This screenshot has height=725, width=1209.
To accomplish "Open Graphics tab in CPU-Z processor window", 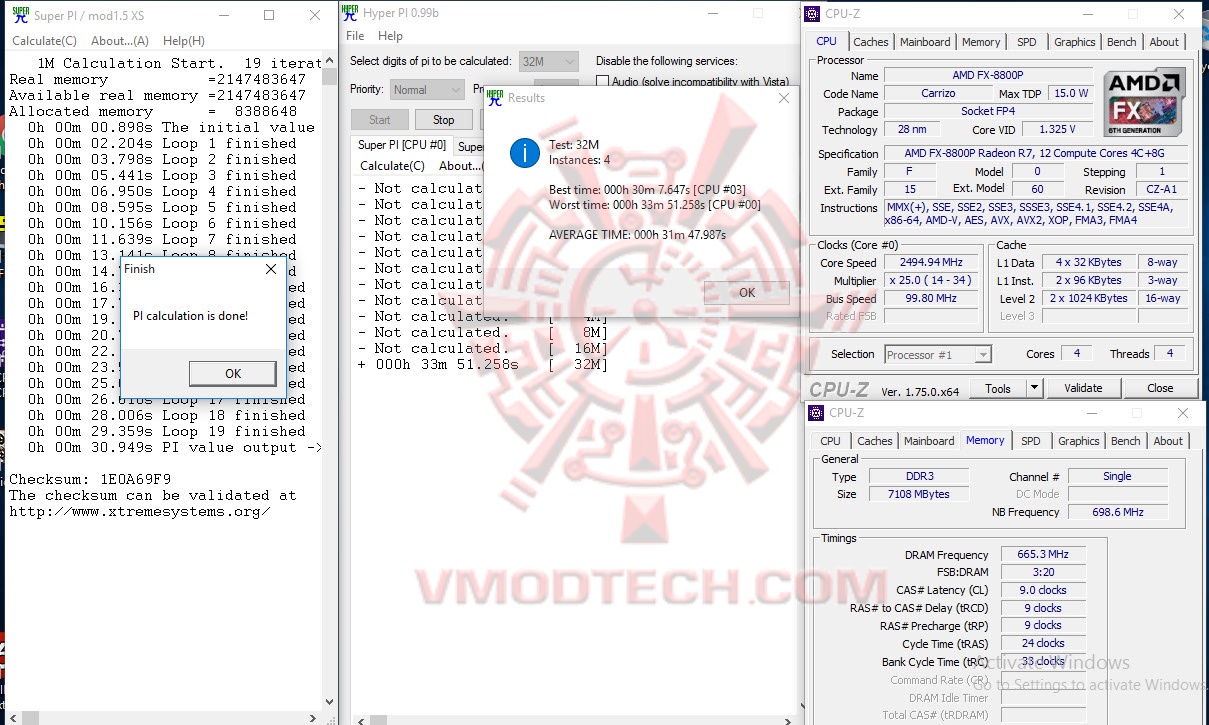I will [x=1074, y=42].
